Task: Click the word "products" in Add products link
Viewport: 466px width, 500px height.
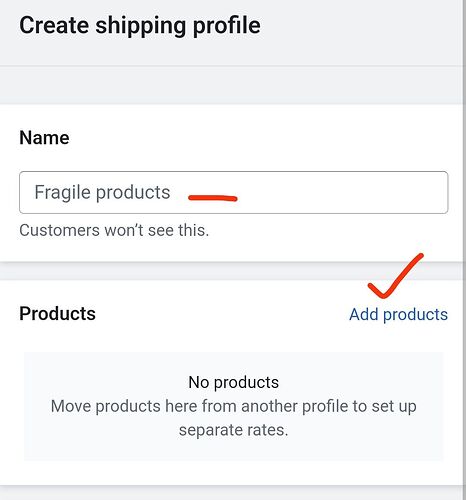Action: click(x=415, y=315)
